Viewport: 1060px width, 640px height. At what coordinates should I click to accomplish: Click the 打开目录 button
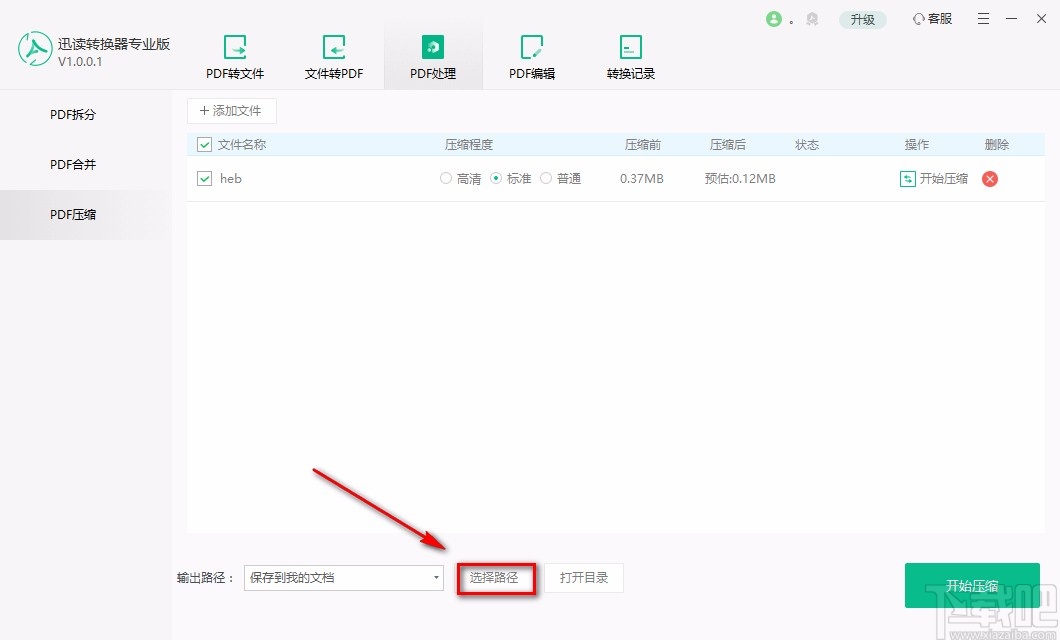584,578
